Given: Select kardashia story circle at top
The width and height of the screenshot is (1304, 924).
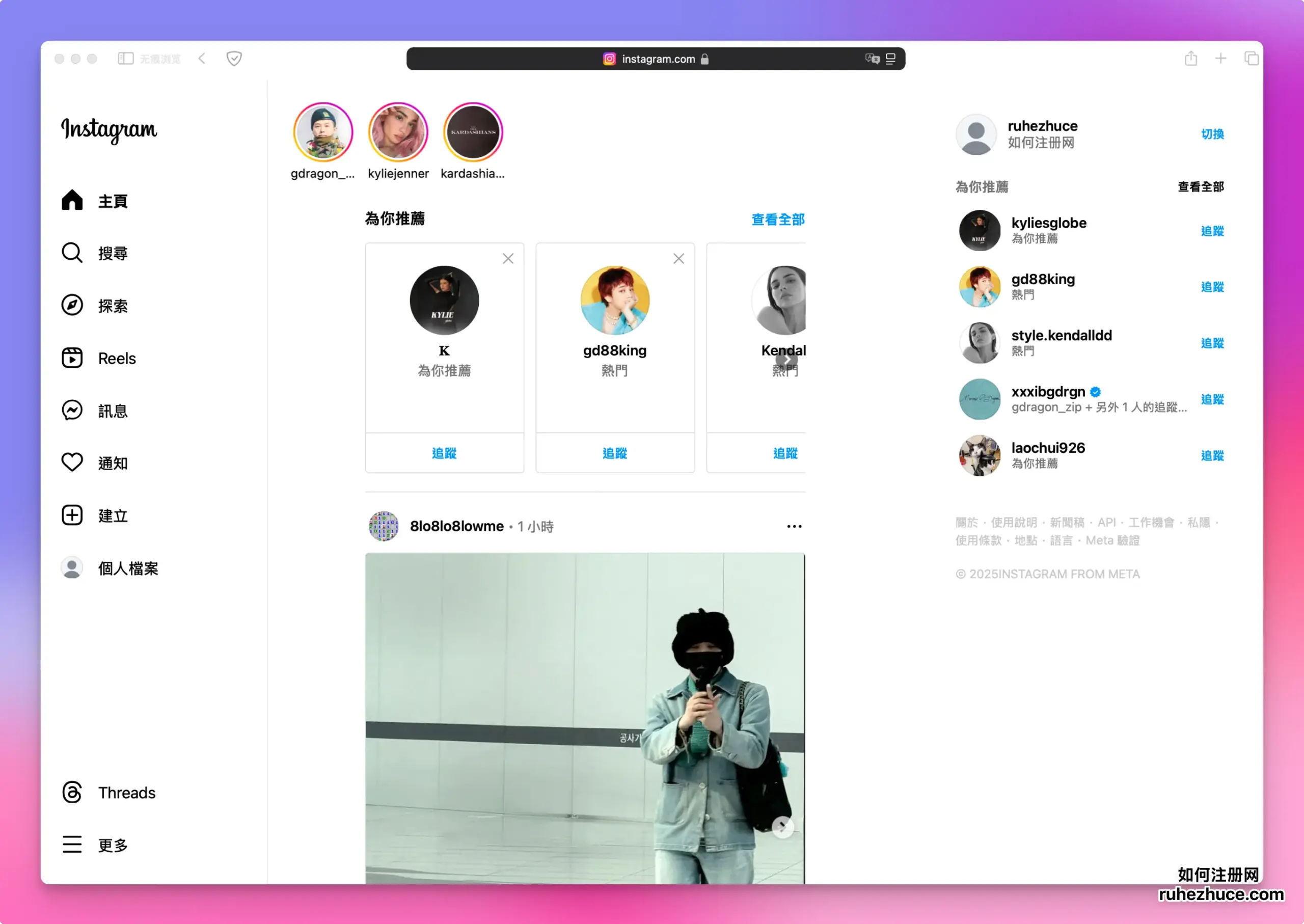Looking at the screenshot, I should click(472, 132).
